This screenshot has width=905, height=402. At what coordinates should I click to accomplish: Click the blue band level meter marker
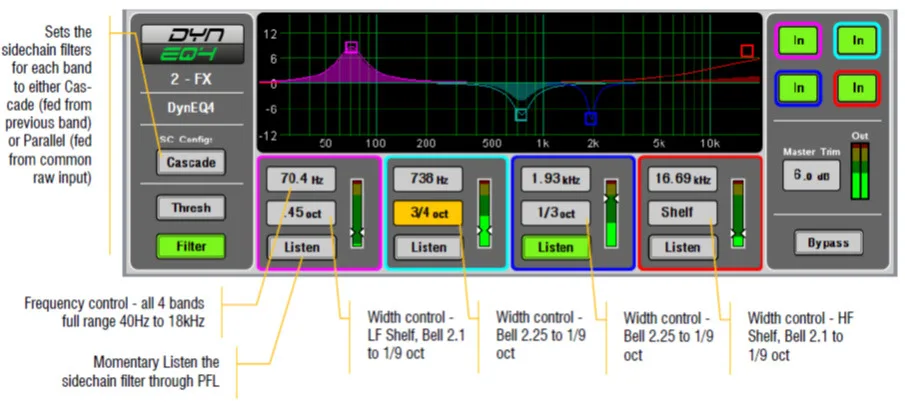[612, 198]
